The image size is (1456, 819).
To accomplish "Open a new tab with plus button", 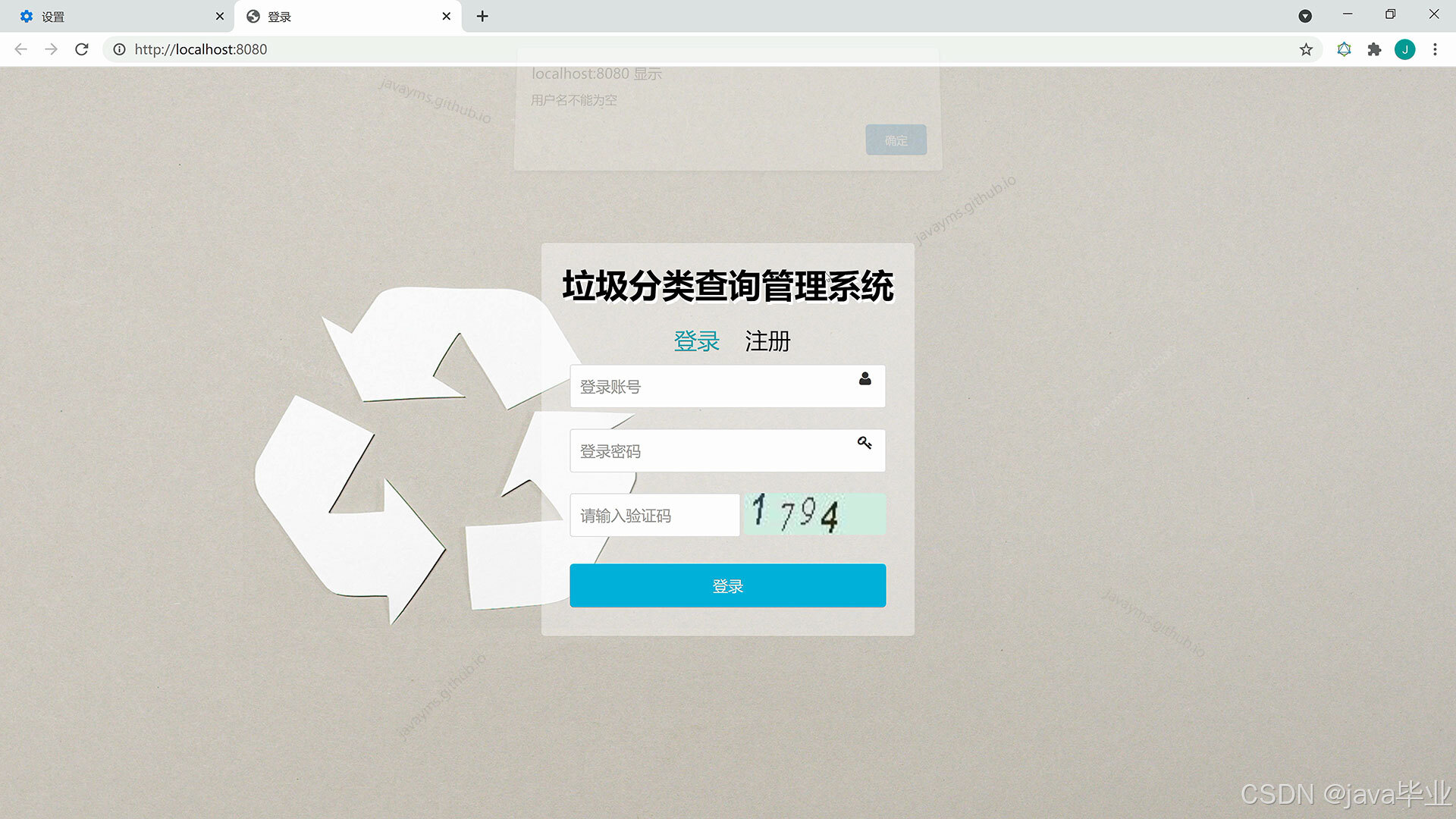I will click(482, 16).
